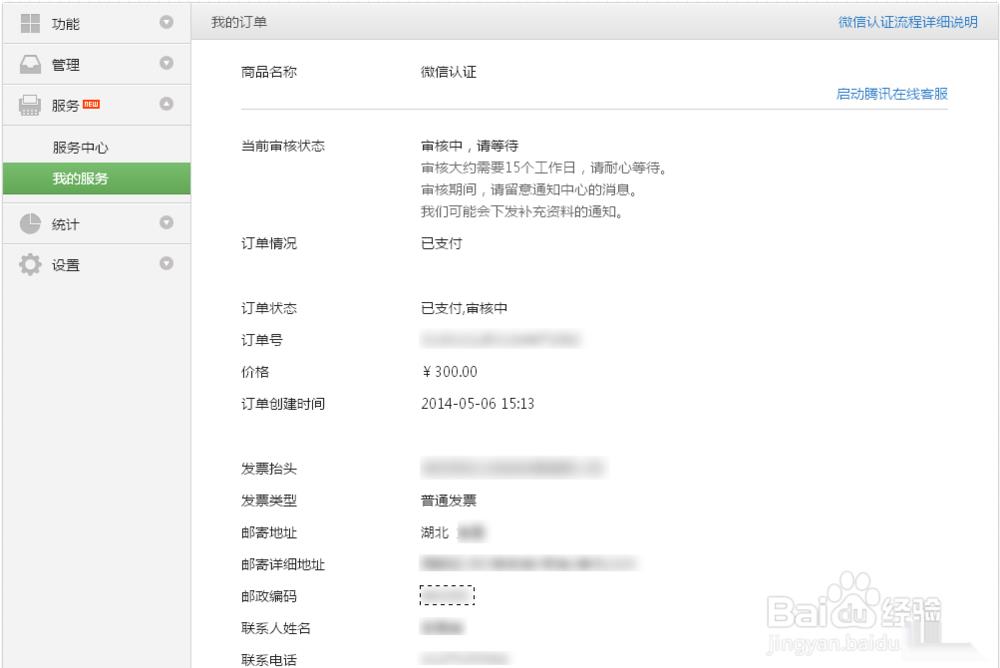Click the blurred contact phone value
1000x668 pixels.
(x=464, y=658)
